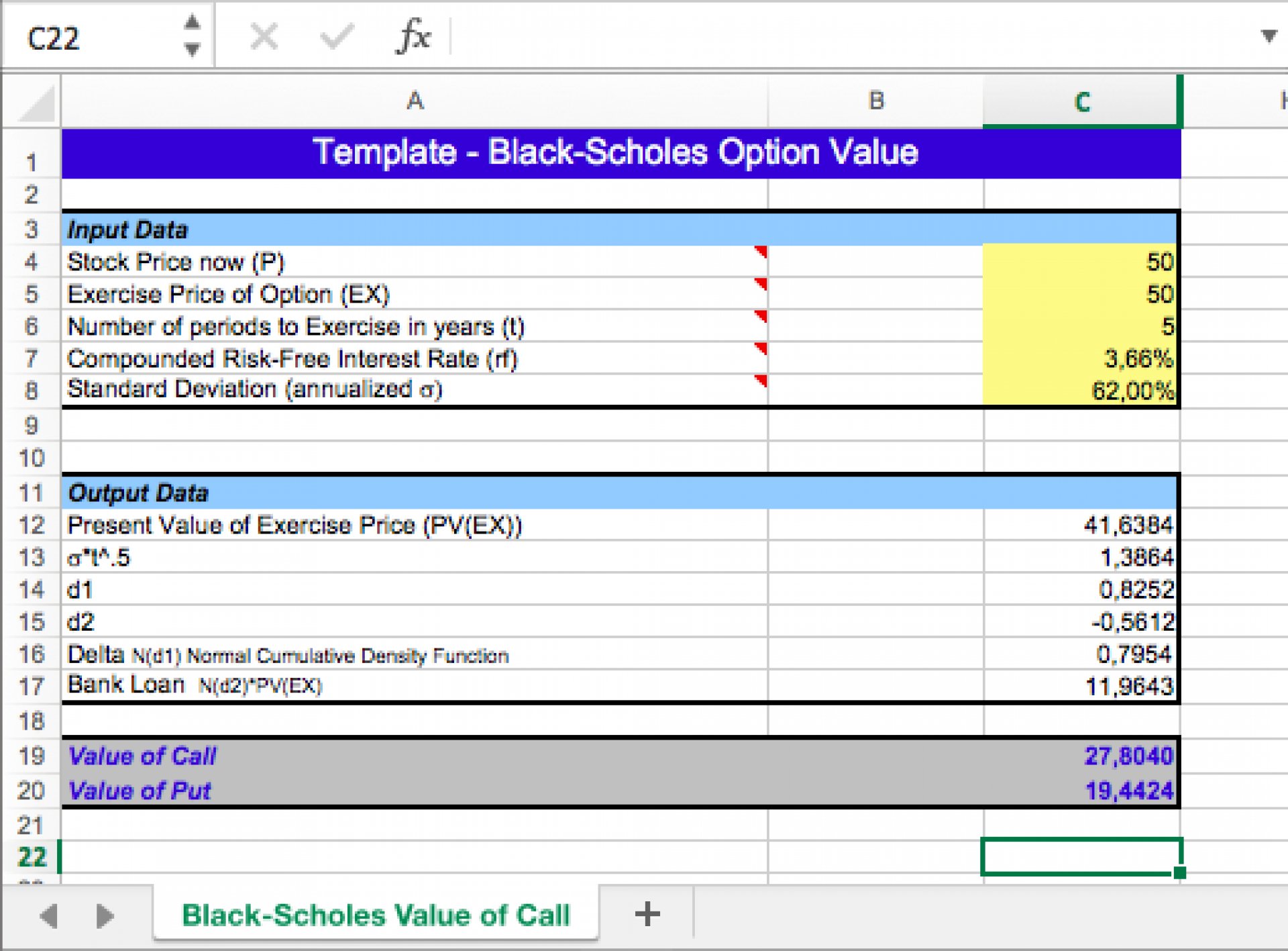Image resolution: width=1288 pixels, height=951 pixels.
Task: Select row 19 header
Action: pos(32,756)
